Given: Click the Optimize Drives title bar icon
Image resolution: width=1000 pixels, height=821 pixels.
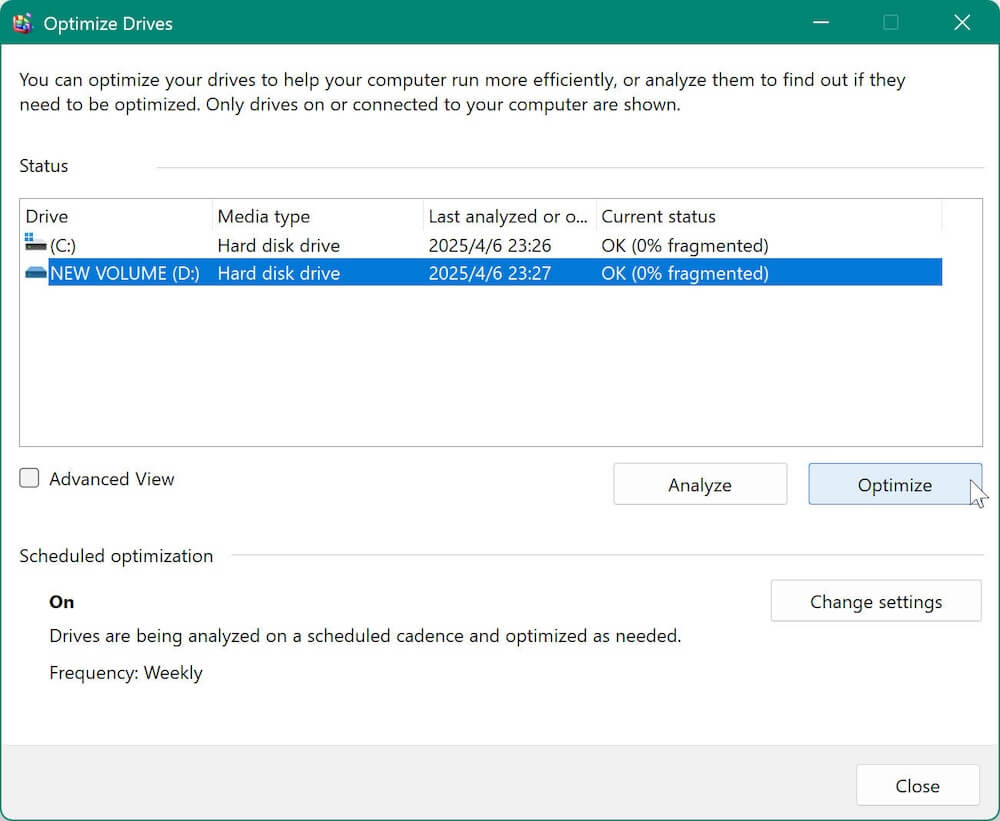Looking at the screenshot, I should tap(23, 23).
